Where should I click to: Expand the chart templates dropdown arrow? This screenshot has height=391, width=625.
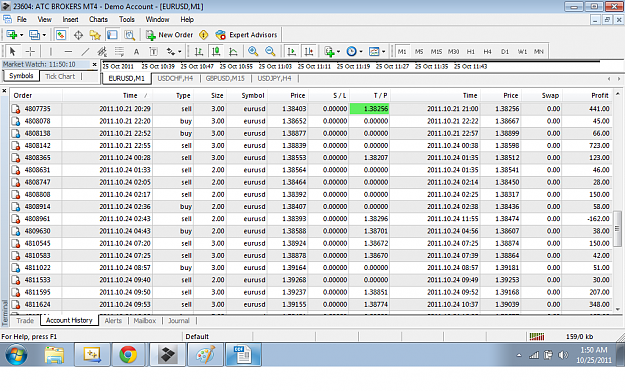[383, 51]
